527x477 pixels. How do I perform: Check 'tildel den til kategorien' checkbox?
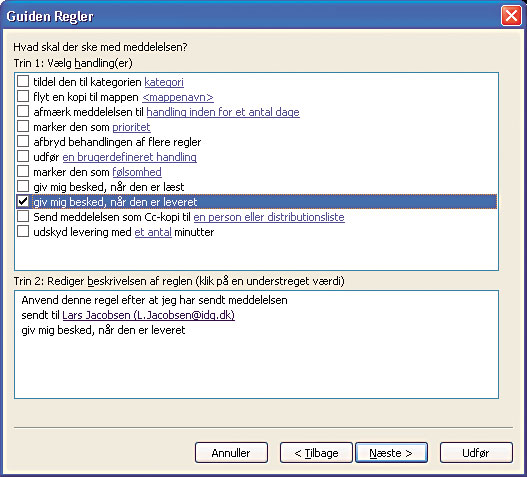point(23,81)
